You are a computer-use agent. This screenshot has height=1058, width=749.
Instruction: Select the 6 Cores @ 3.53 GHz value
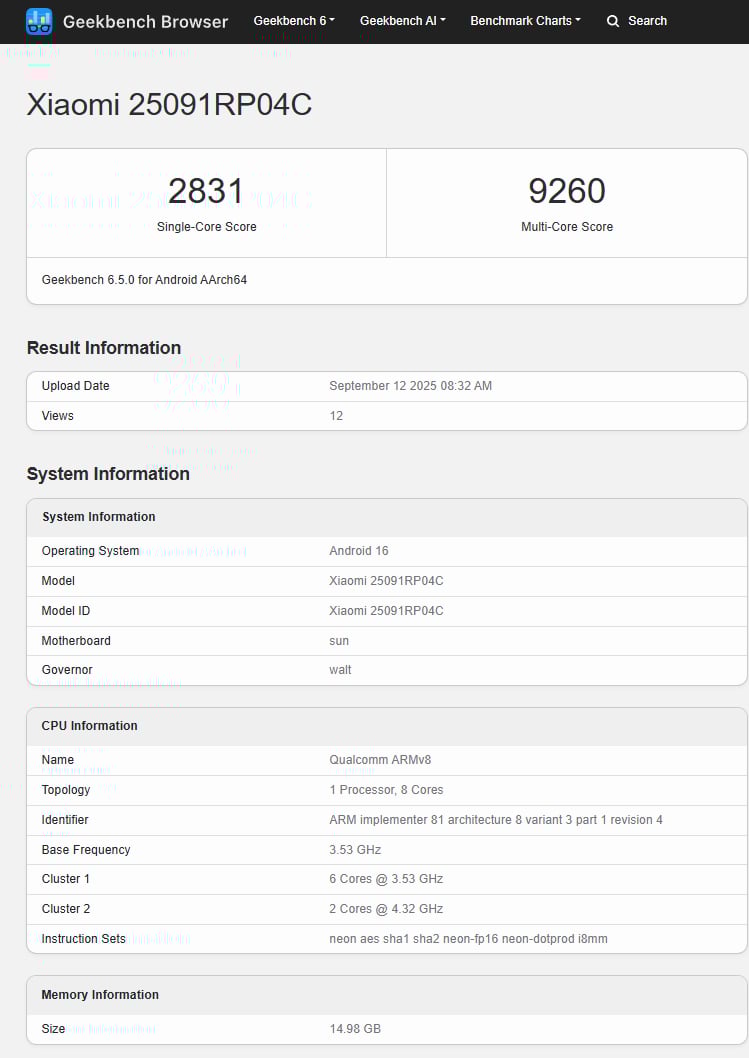pyautogui.click(x=386, y=879)
